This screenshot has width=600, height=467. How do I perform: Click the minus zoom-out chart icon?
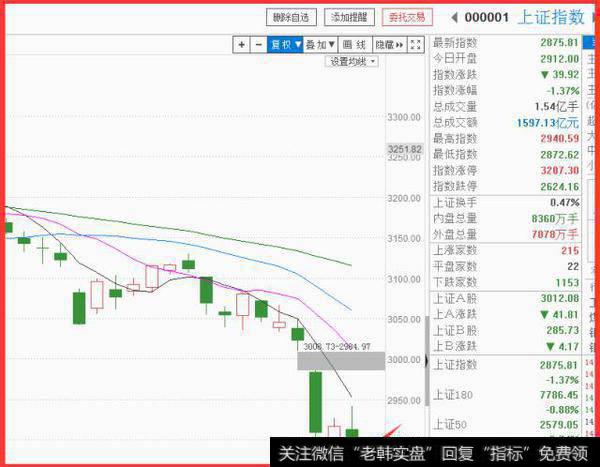click(257, 45)
